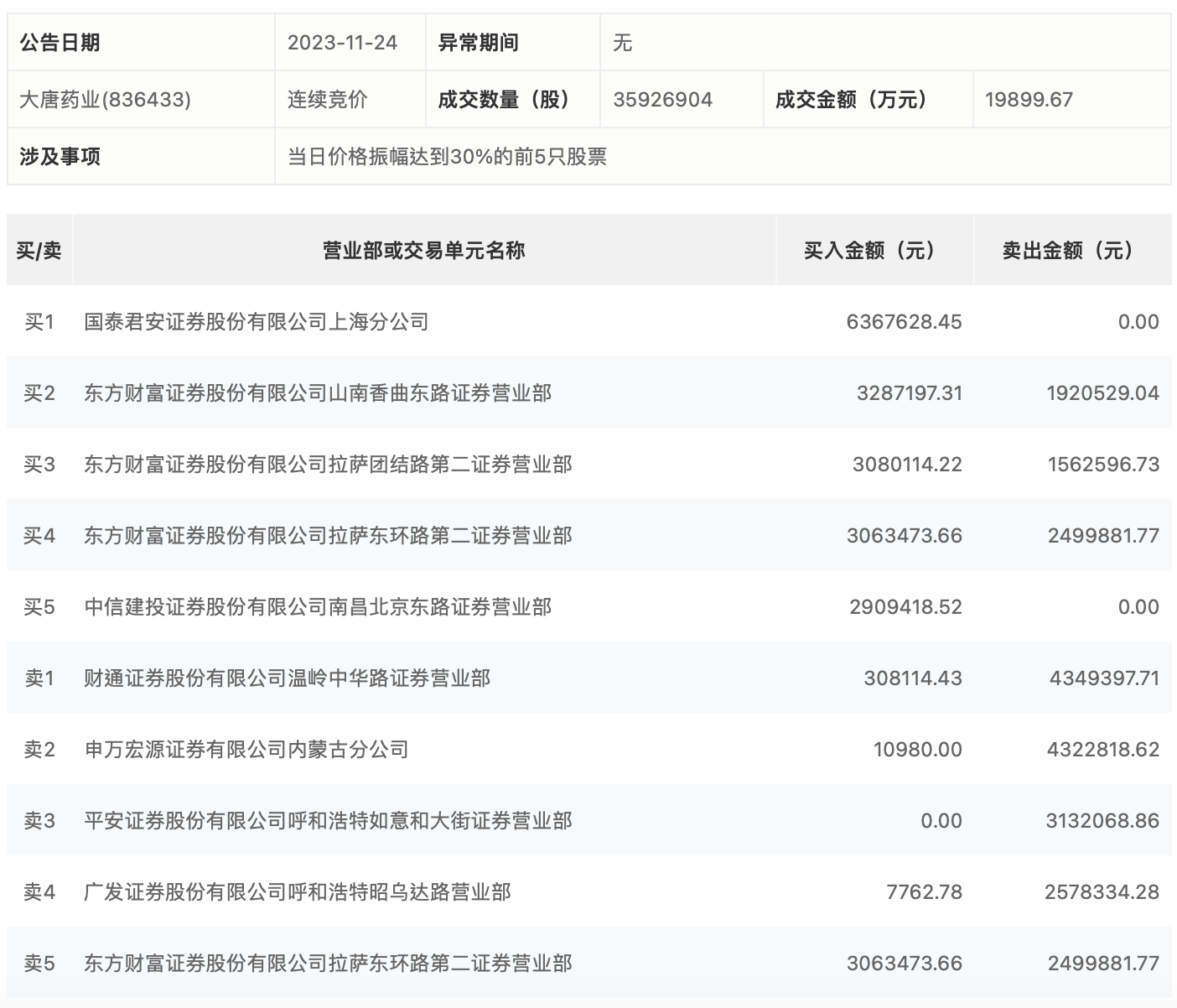Select buy amount 2909418.52
The height and width of the screenshot is (1008, 1177).
tap(906, 607)
